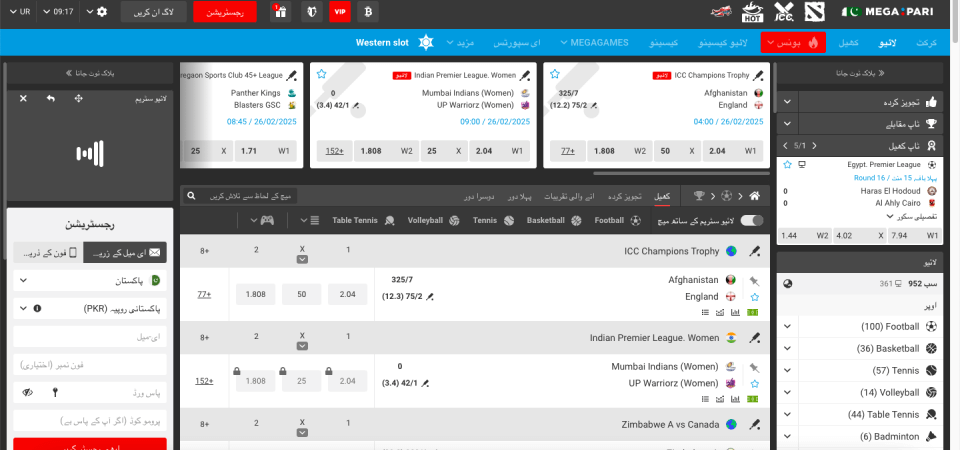Select register by email tab
This screenshot has height=450, width=960.
pos(127,254)
